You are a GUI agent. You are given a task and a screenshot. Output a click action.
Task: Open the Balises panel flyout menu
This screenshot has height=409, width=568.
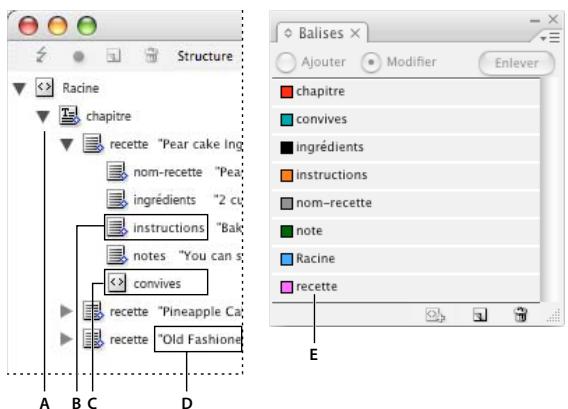coord(550,37)
